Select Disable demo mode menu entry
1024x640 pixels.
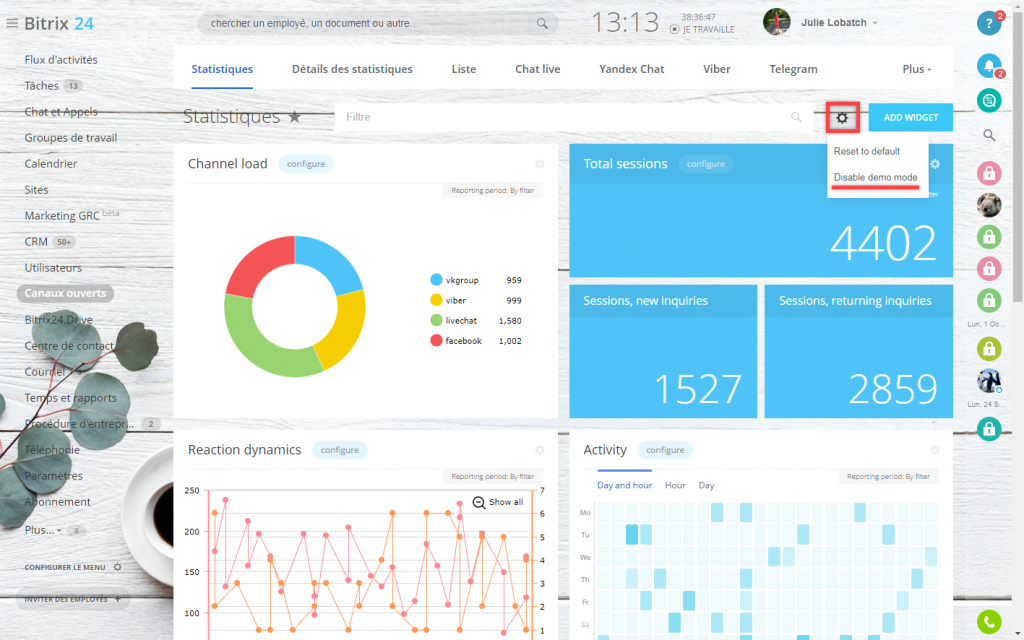click(x=875, y=178)
